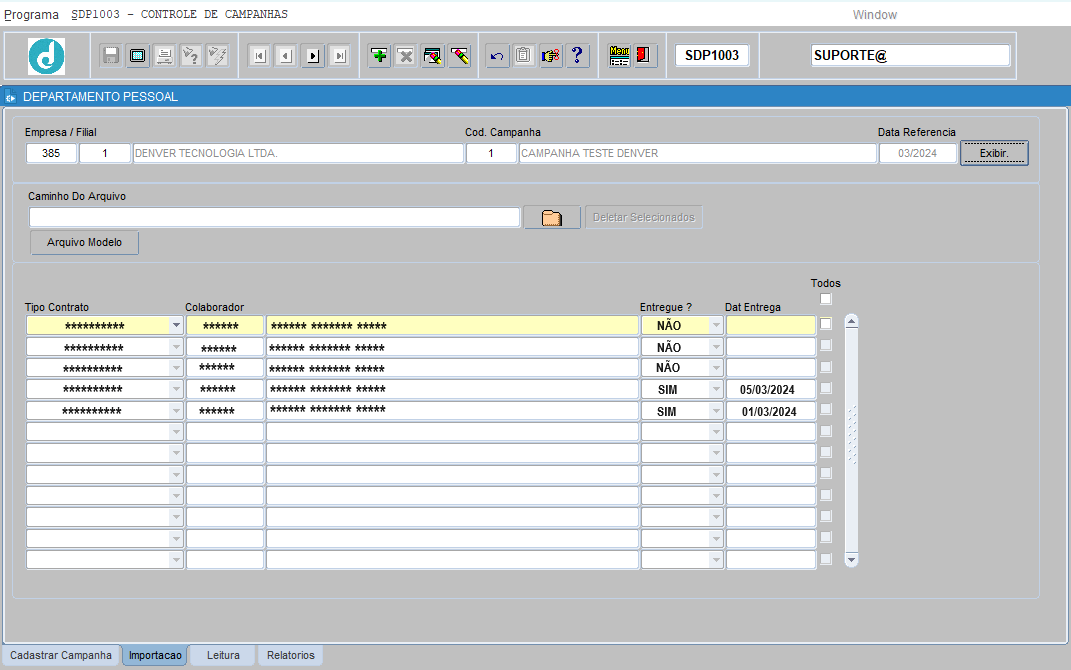
Task: Click the clear field eraser icon
Action: (x=459, y=55)
